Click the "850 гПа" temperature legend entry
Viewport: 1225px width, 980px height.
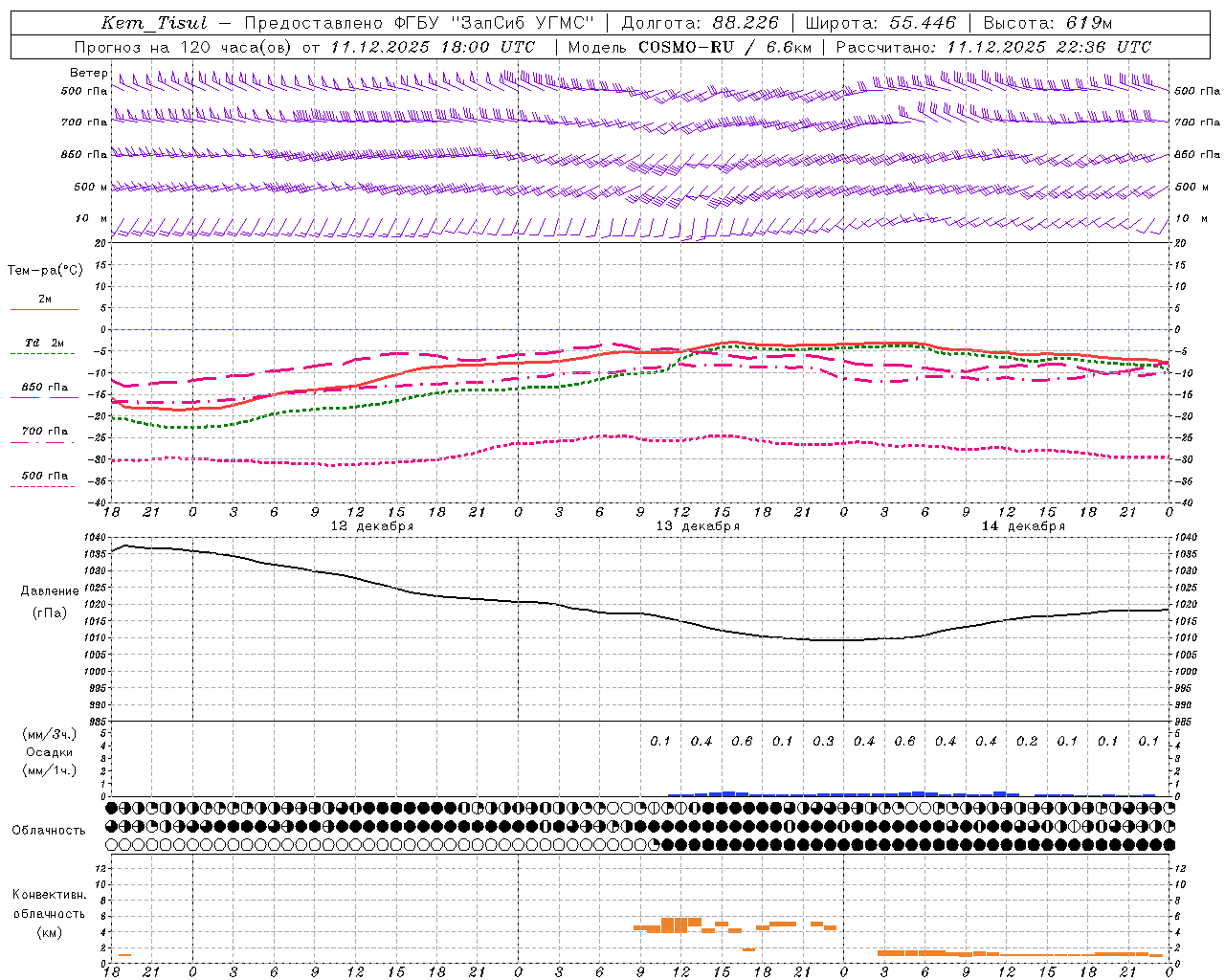click(x=45, y=388)
